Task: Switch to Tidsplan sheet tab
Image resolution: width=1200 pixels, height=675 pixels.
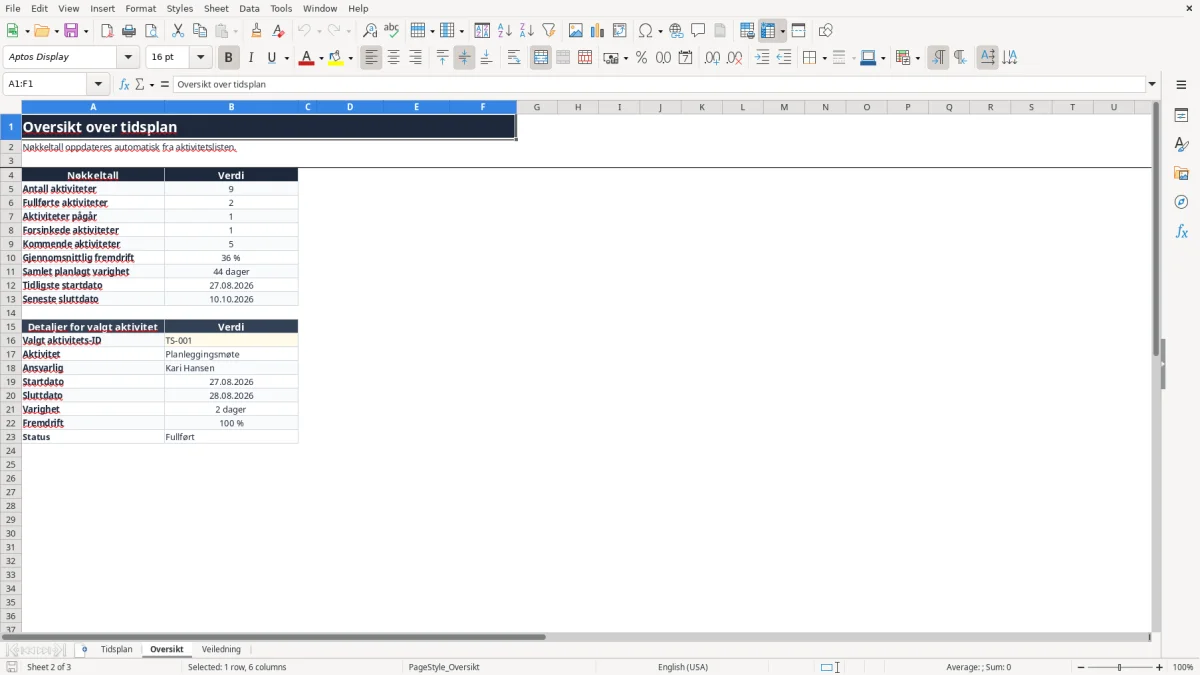Action: pyautogui.click(x=116, y=650)
